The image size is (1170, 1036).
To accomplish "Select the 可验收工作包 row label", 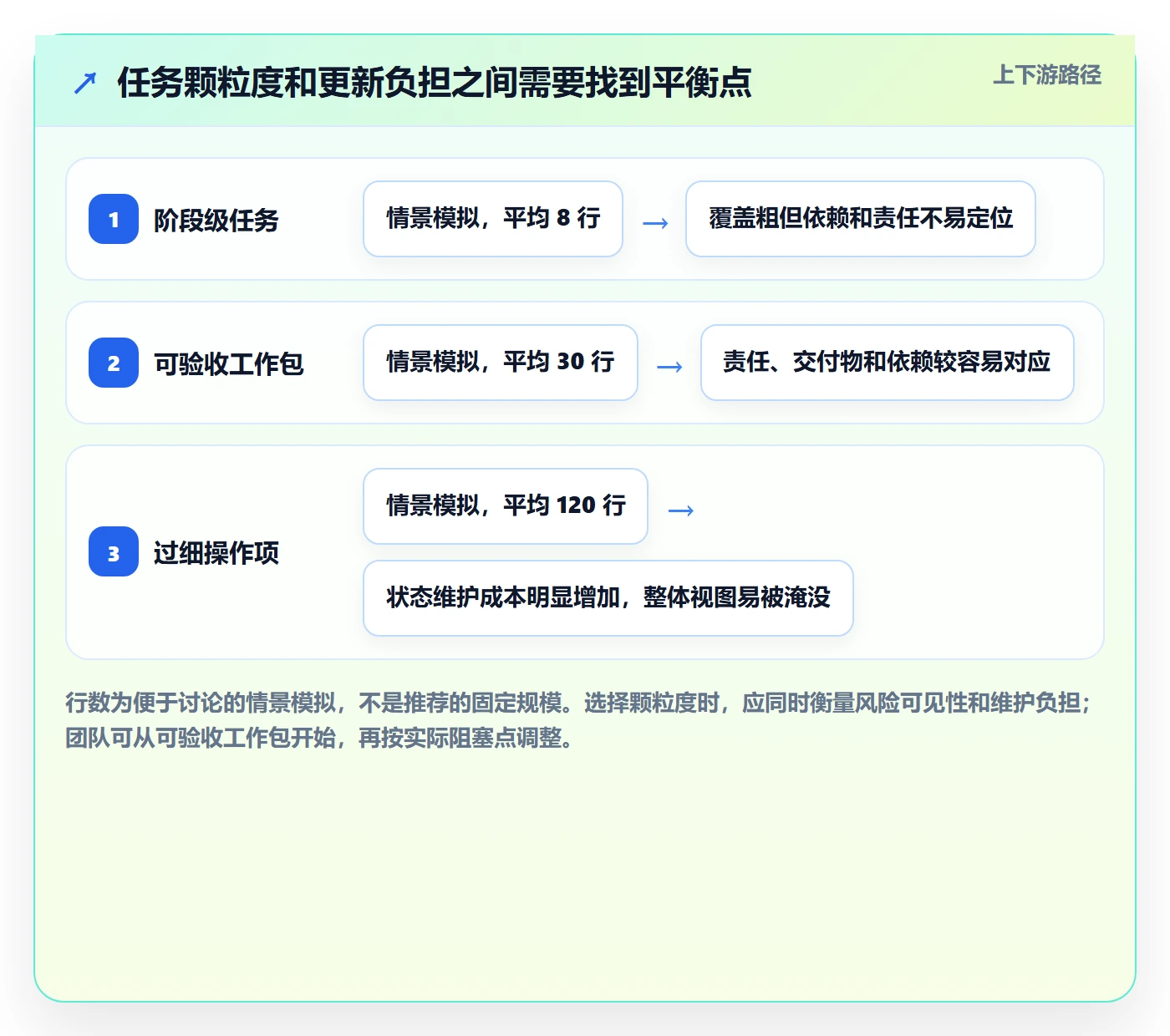I will 229,363.
